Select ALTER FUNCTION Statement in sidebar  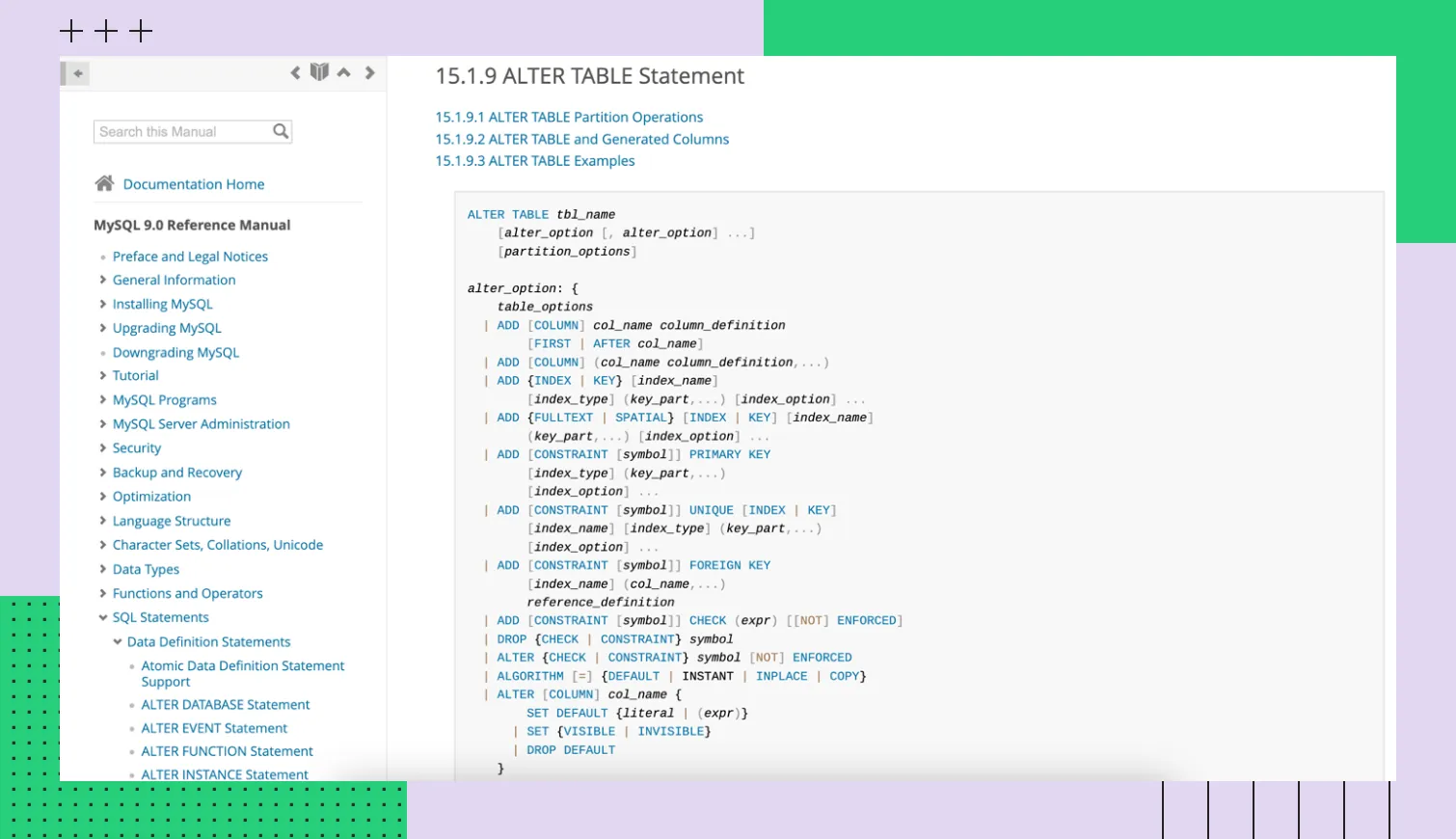point(227,751)
